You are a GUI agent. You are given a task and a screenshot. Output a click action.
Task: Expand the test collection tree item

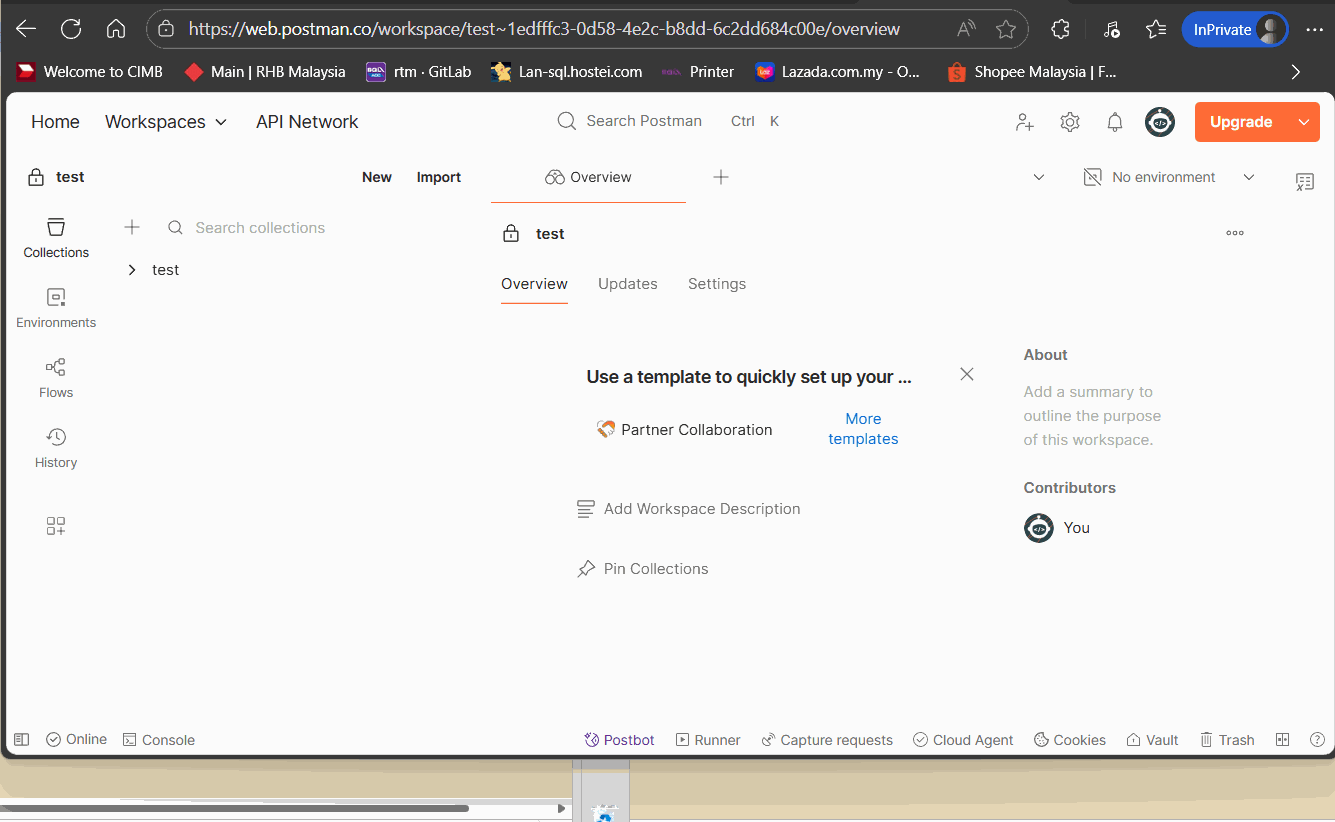tap(132, 270)
